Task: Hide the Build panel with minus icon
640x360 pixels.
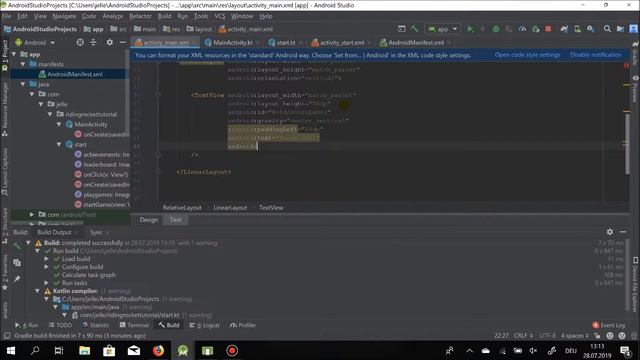Action: [x=623, y=232]
